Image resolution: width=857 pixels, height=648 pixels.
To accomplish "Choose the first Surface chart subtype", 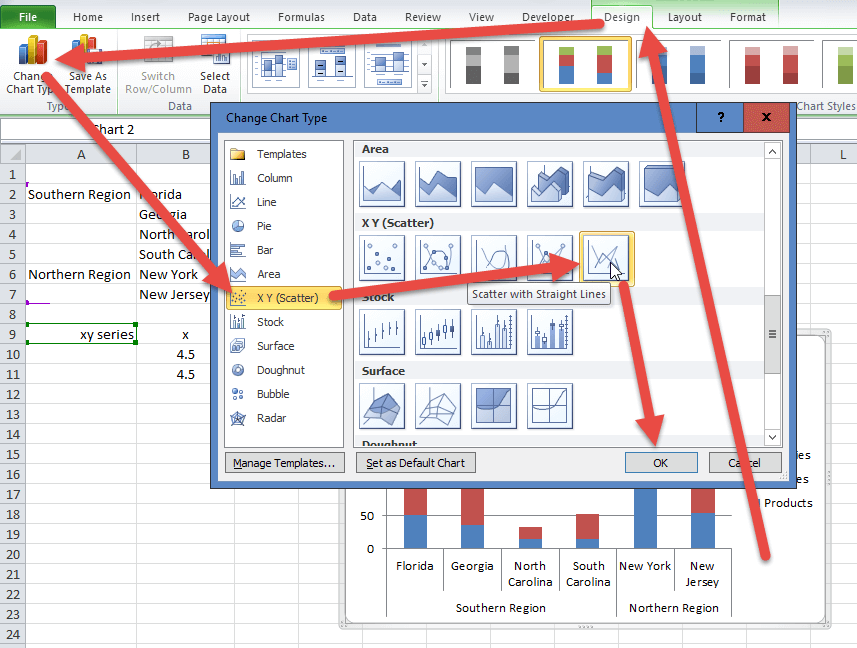I will click(x=382, y=406).
